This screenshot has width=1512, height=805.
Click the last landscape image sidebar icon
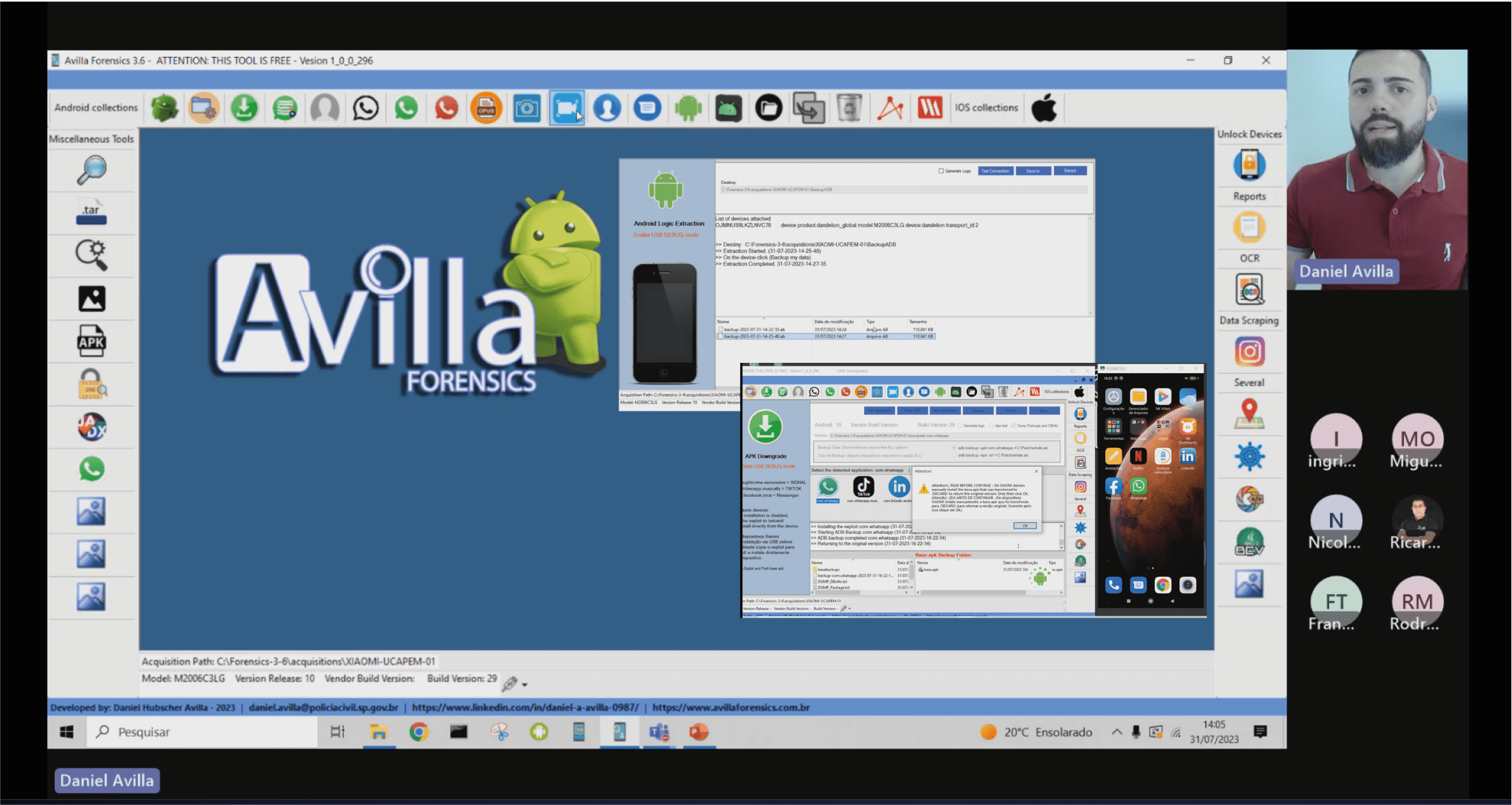92,596
